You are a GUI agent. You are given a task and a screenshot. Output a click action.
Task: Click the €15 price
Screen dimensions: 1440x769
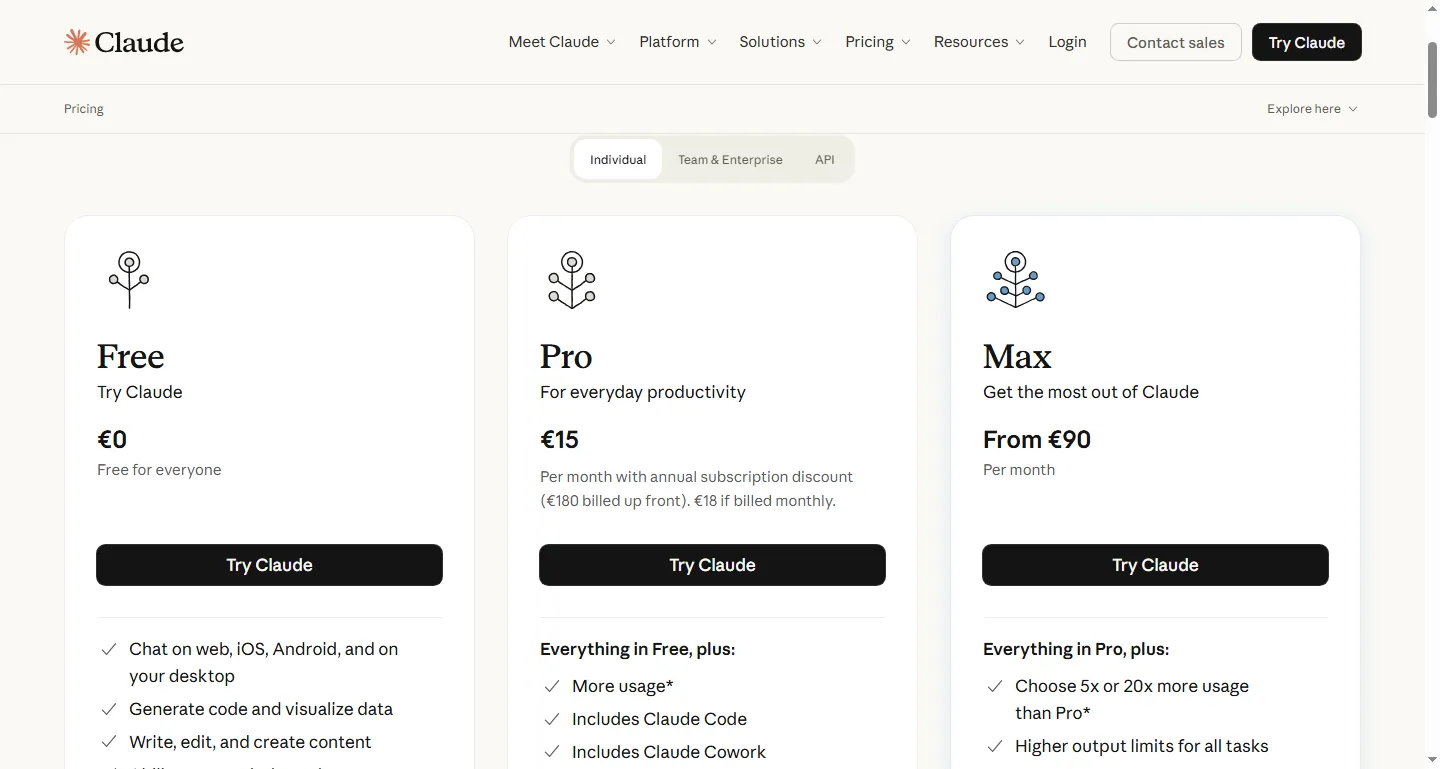[560, 440]
